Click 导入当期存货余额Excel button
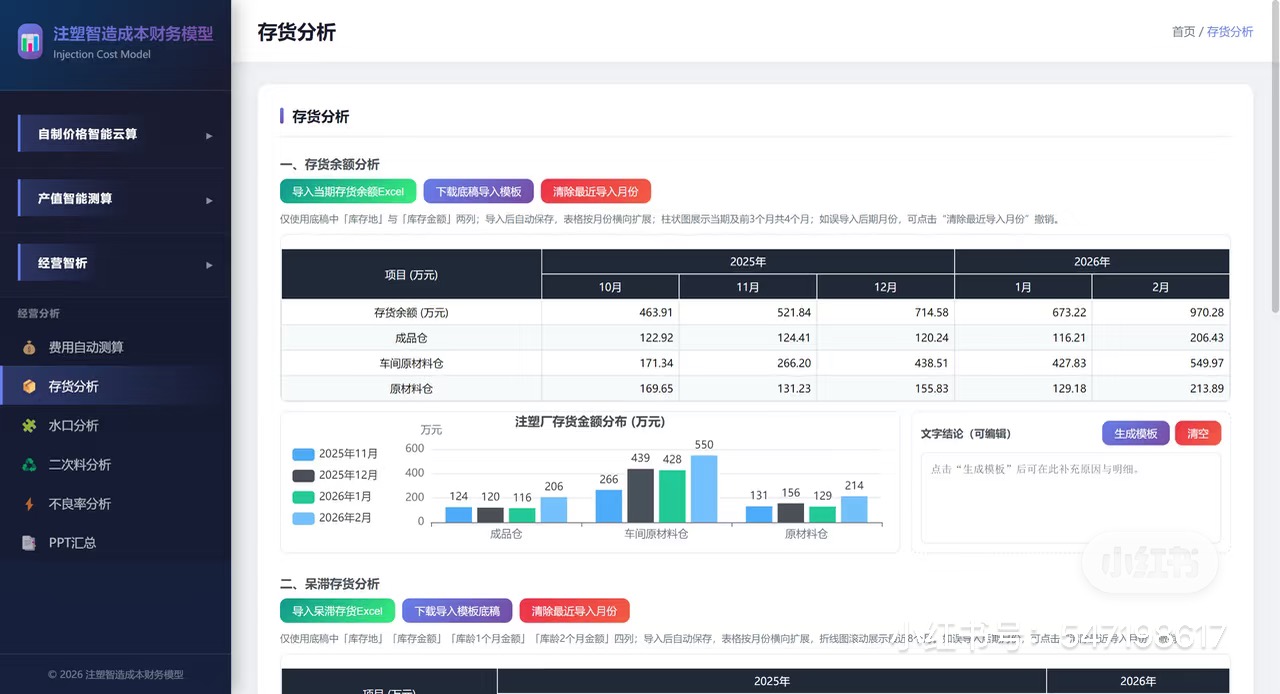This screenshot has width=1280, height=694. pyautogui.click(x=348, y=191)
